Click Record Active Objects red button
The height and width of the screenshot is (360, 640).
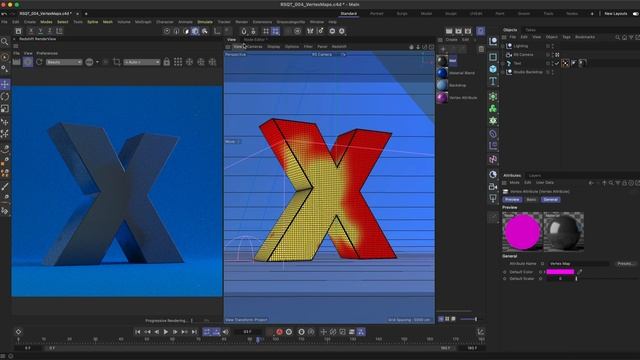(x=280, y=332)
